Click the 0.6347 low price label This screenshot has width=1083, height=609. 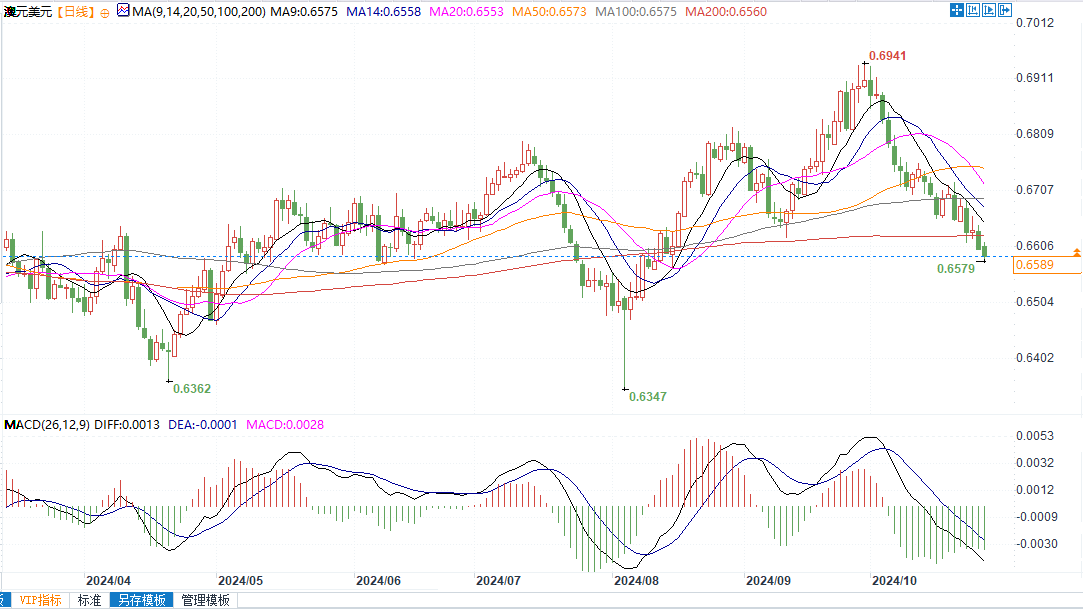[648, 396]
